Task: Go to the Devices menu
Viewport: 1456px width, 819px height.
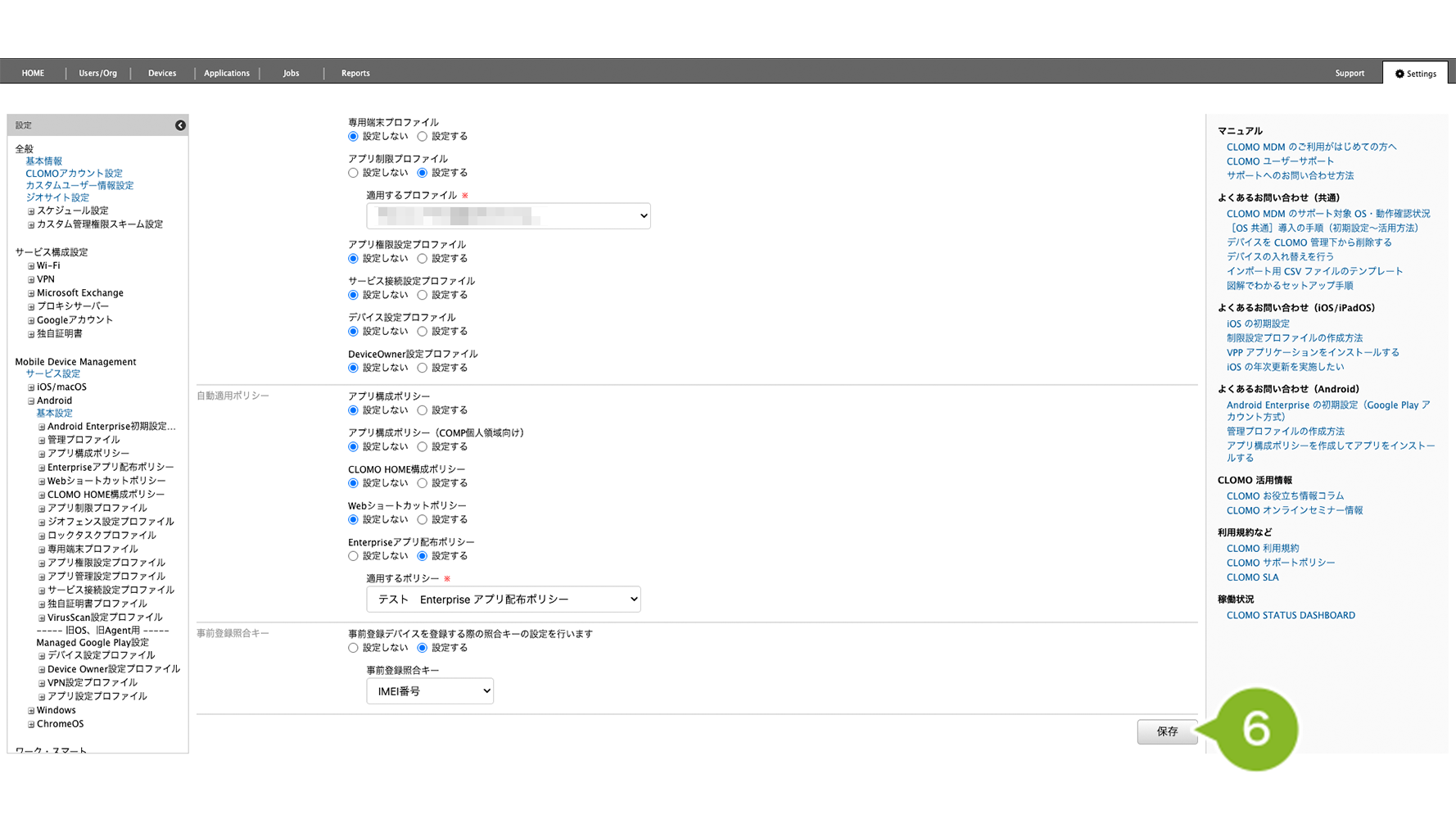Action: [162, 73]
